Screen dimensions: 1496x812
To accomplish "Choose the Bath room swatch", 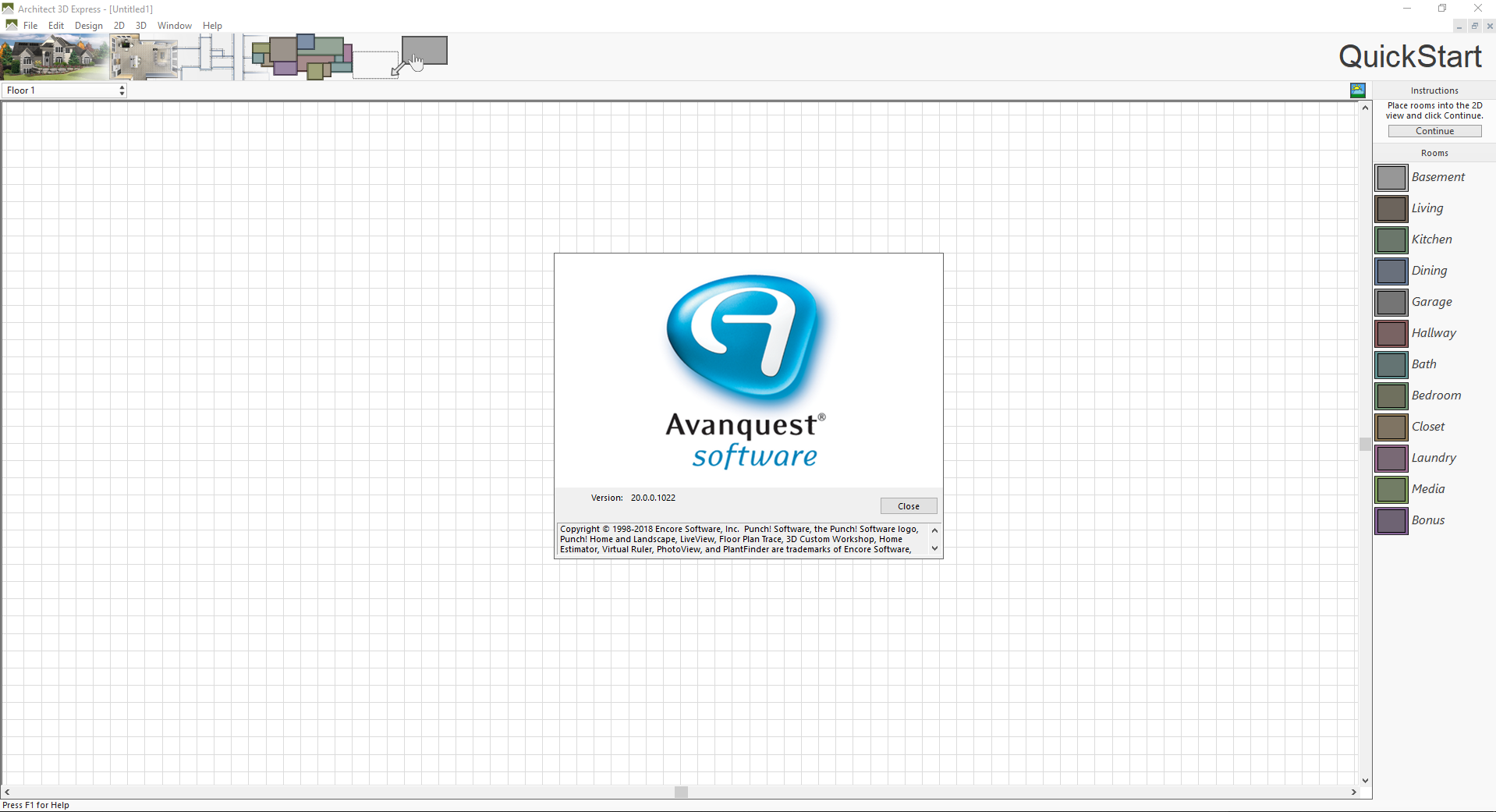I will 1391,365.
